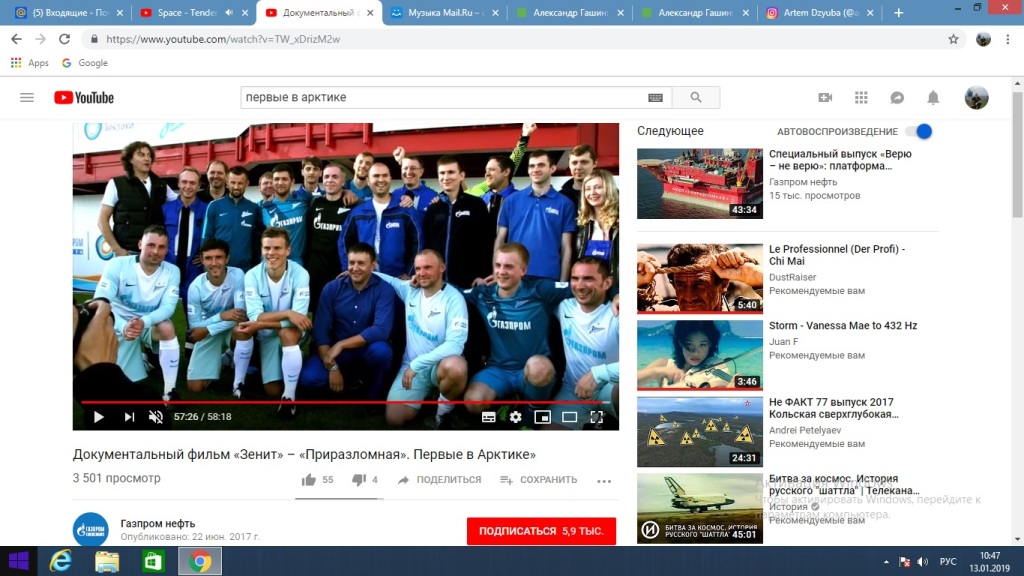Enter full screen mode
This screenshot has height=576, width=1024.
(596, 417)
